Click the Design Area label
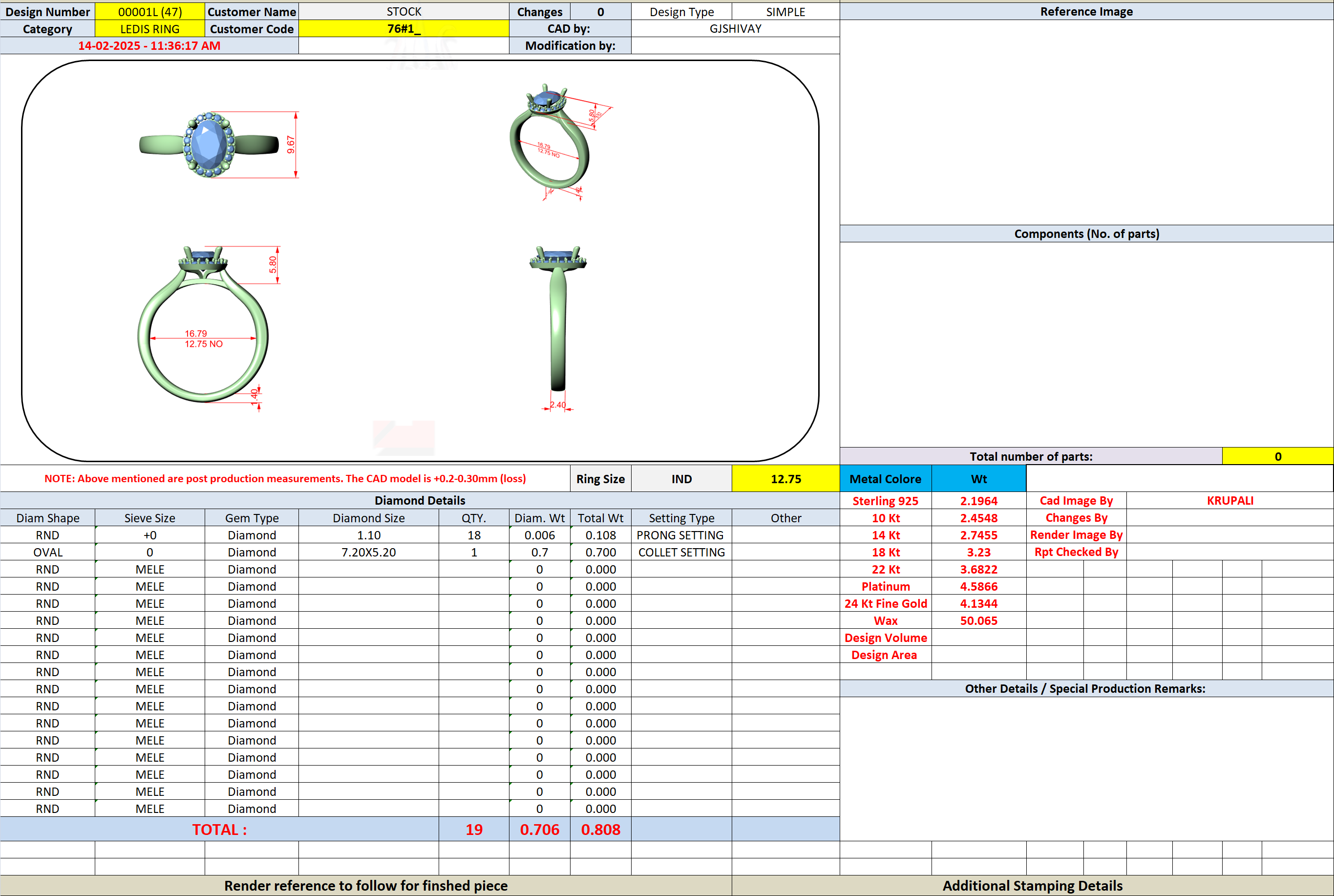Image resolution: width=1334 pixels, height=896 pixels. tap(886, 655)
